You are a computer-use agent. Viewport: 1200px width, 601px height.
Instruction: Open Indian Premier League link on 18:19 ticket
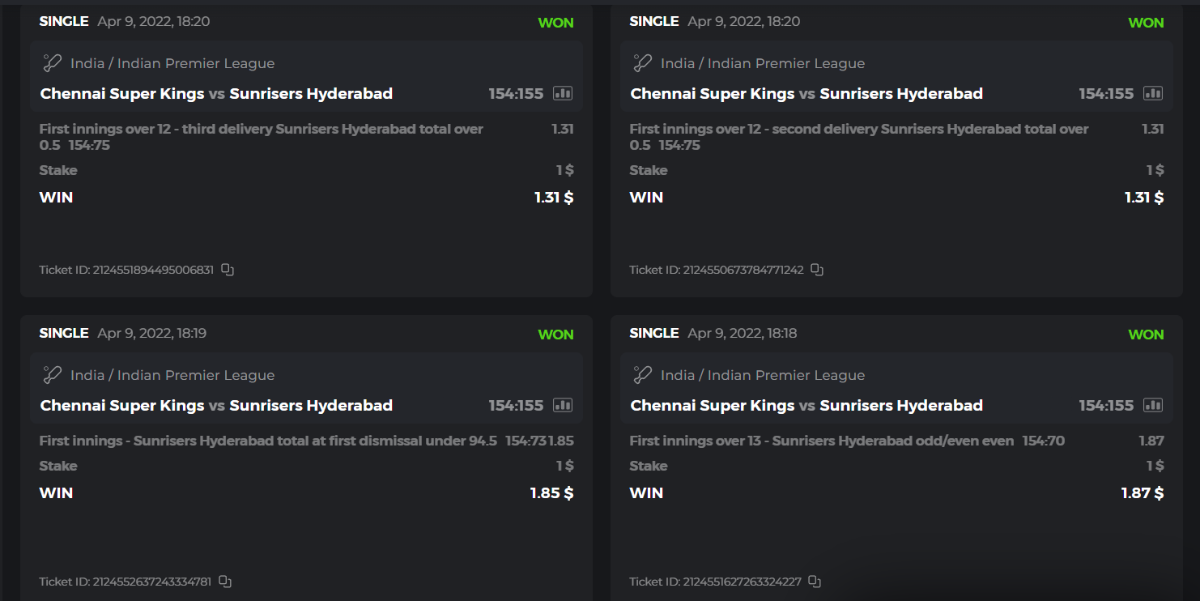click(x=172, y=375)
